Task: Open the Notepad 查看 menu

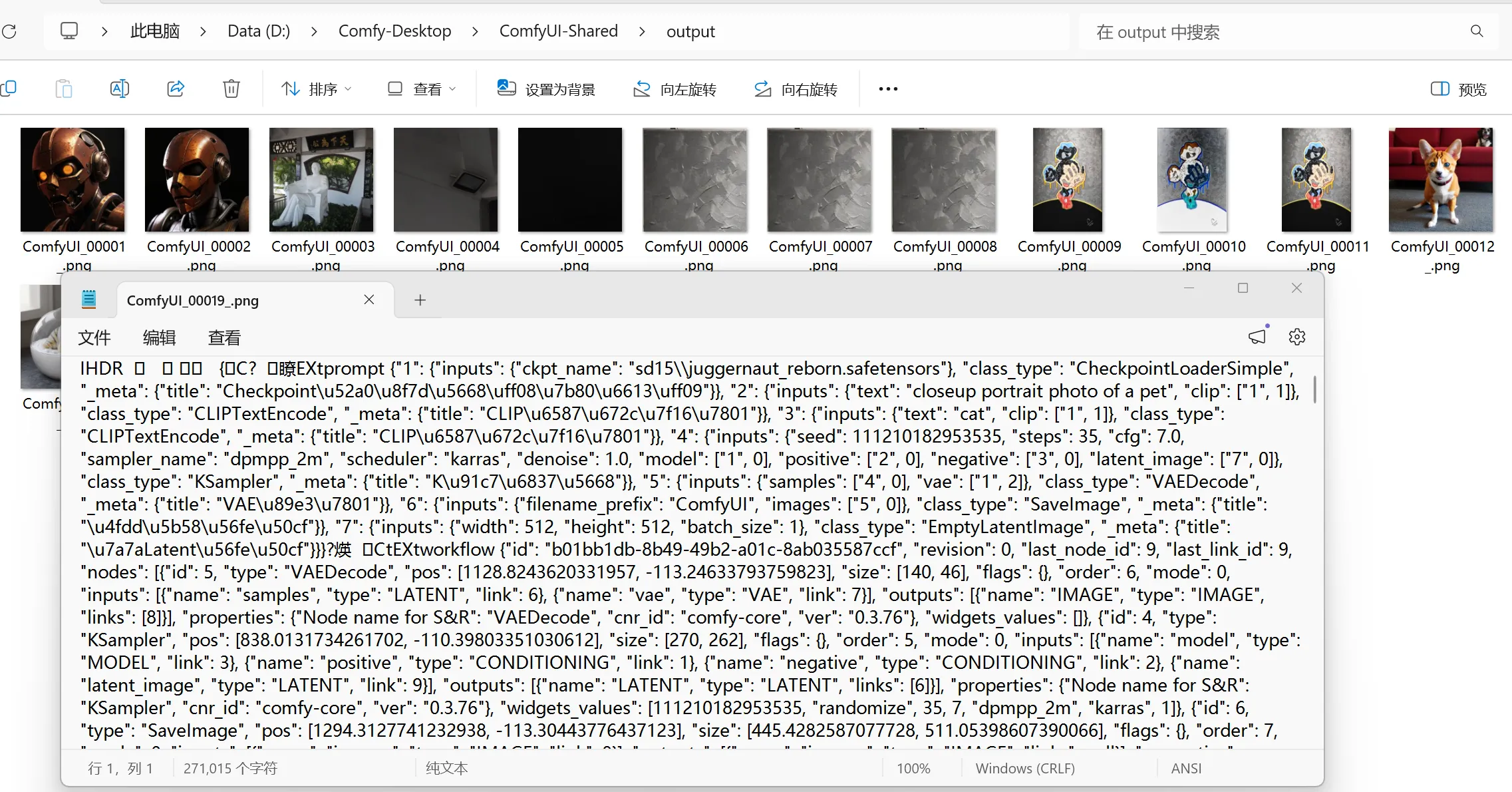Action: [224, 337]
